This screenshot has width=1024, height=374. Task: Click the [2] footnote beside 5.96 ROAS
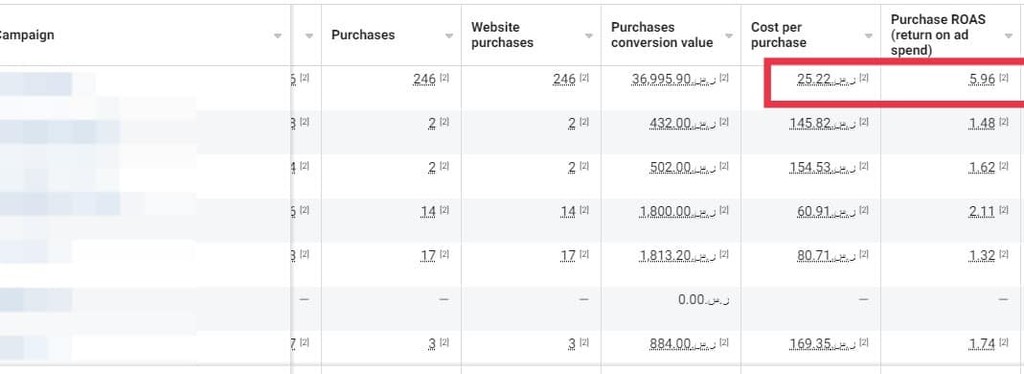click(1004, 78)
